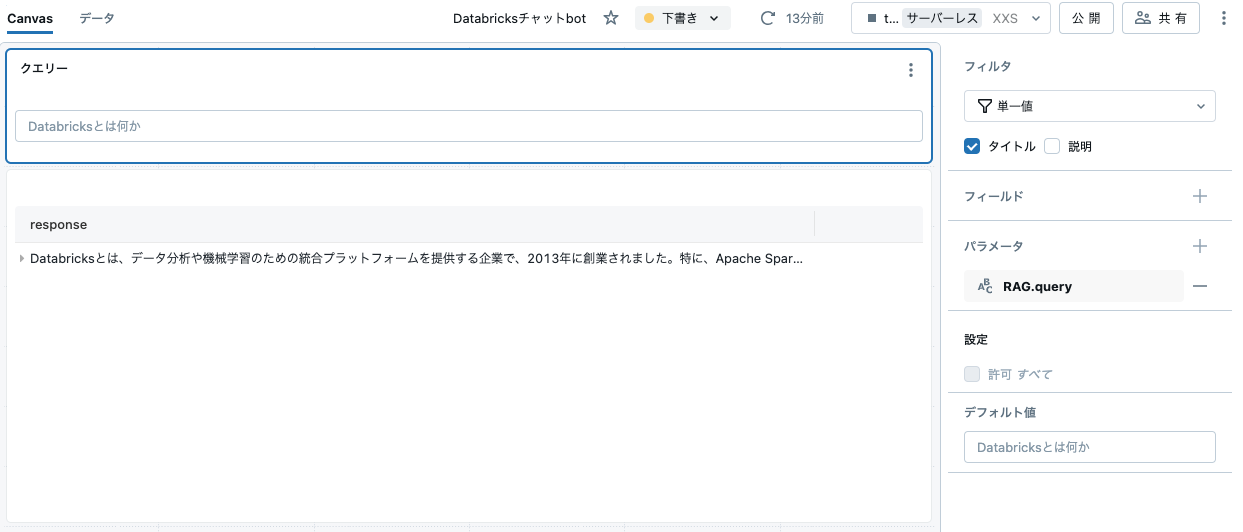Refresh dashboard via the circular arrow icon
1243x532 pixels.
pos(768,18)
